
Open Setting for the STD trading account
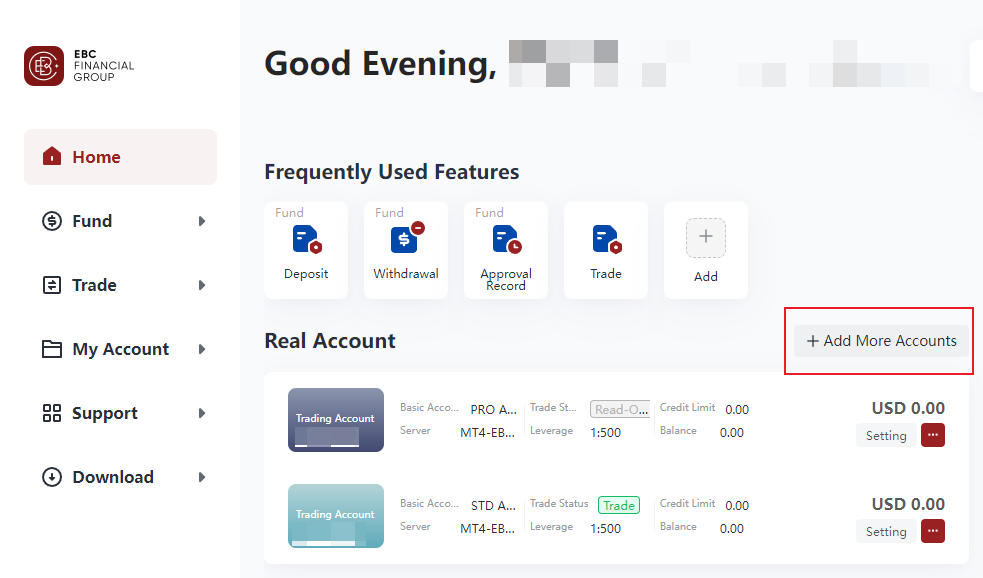pyautogui.click(x=885, y=532)
